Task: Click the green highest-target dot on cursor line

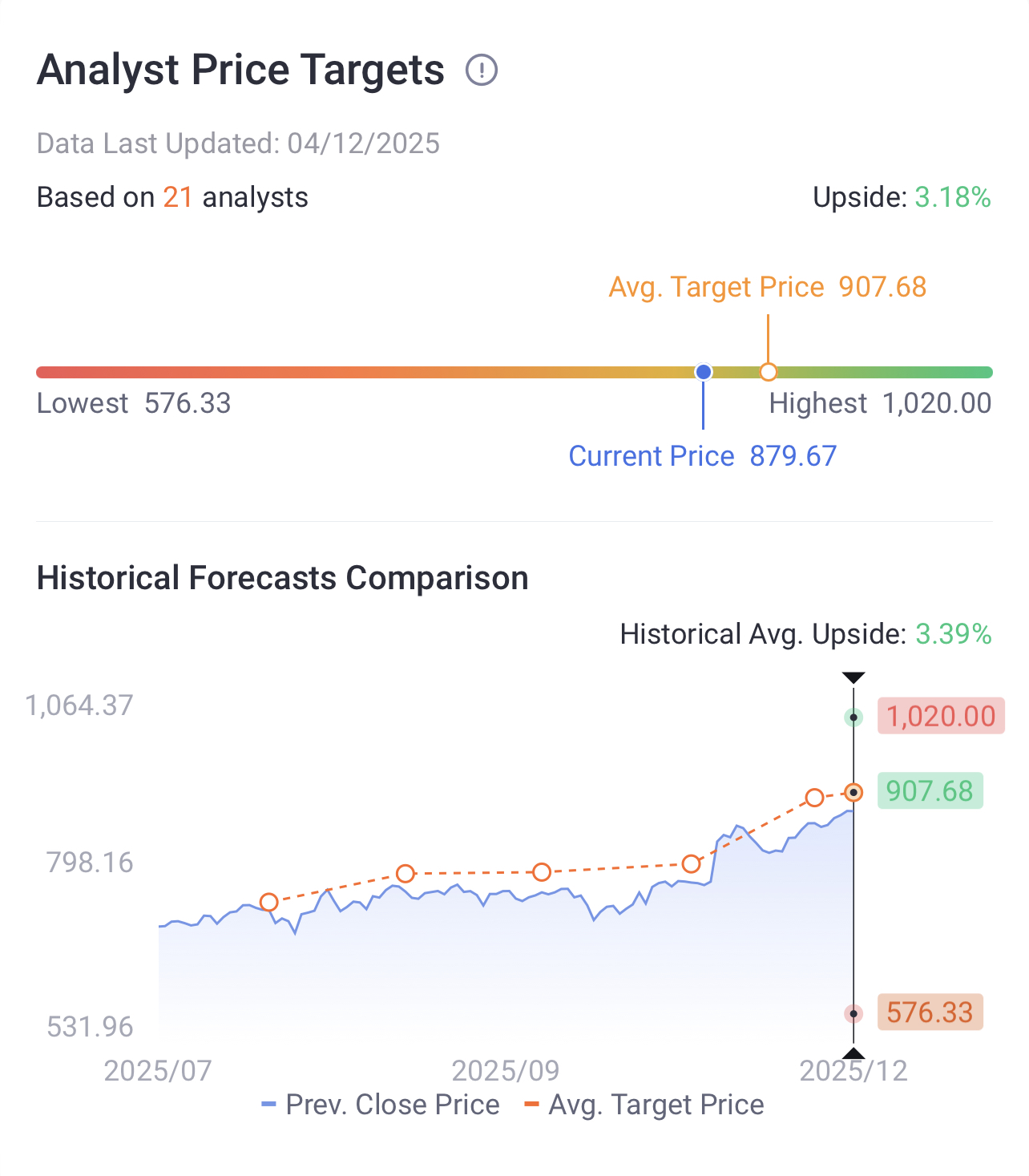Action: 854,717
